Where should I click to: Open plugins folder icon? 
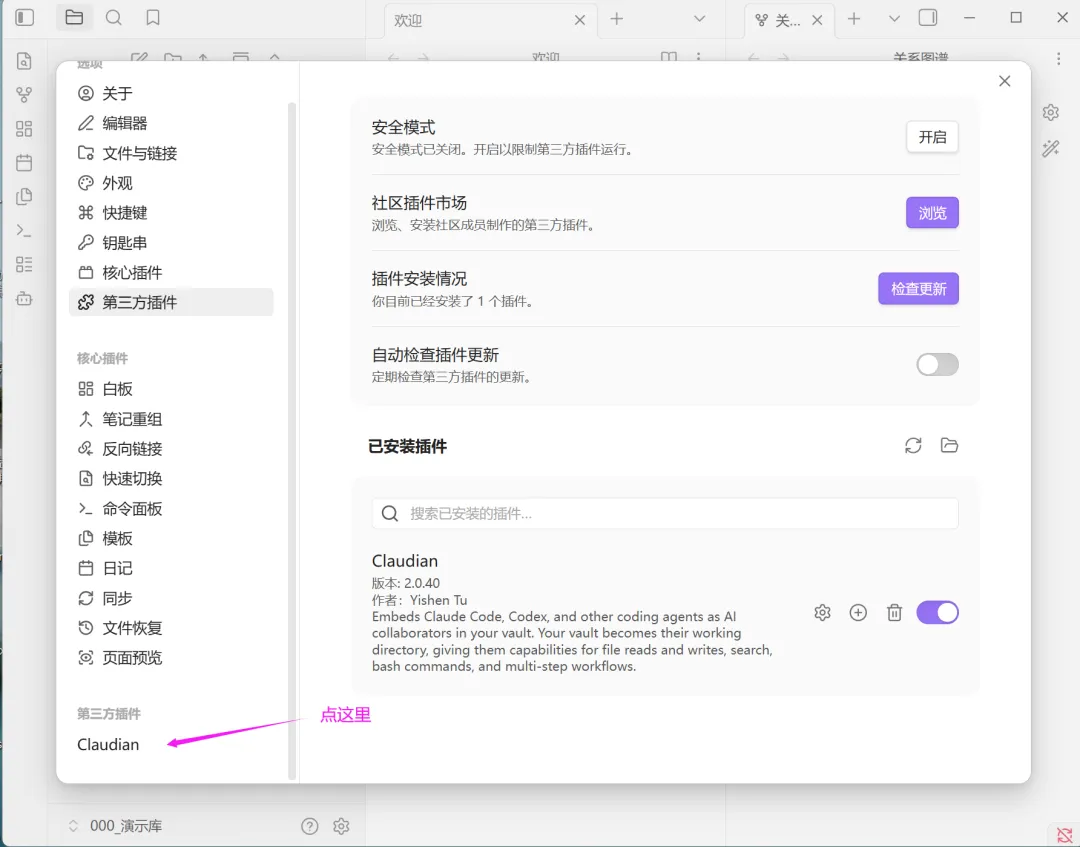pos(949,446)
